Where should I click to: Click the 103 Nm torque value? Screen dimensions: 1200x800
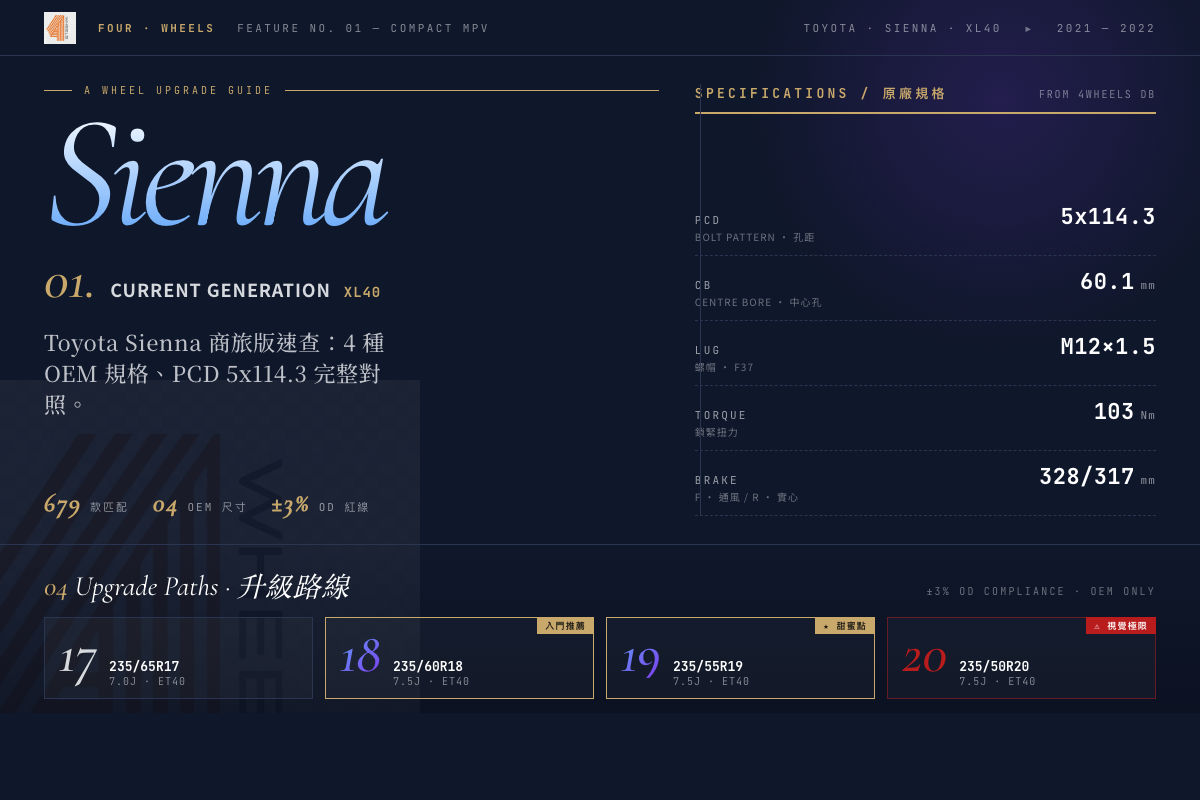(1124, 412)
